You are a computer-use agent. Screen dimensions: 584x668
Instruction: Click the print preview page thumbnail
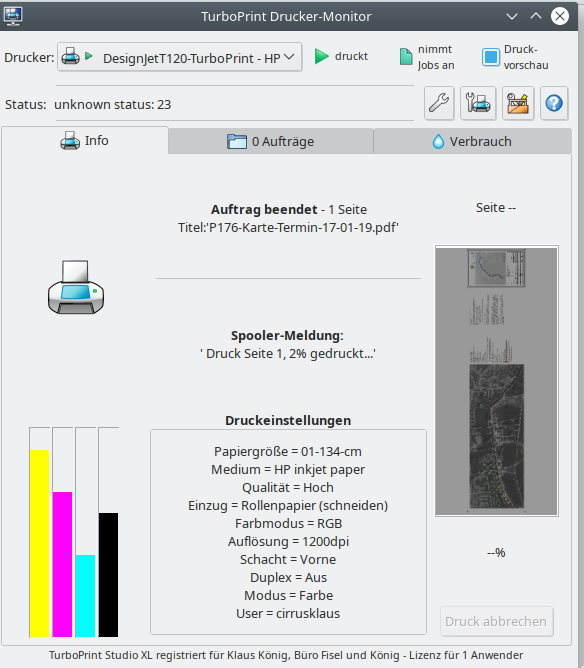[497, 381]
